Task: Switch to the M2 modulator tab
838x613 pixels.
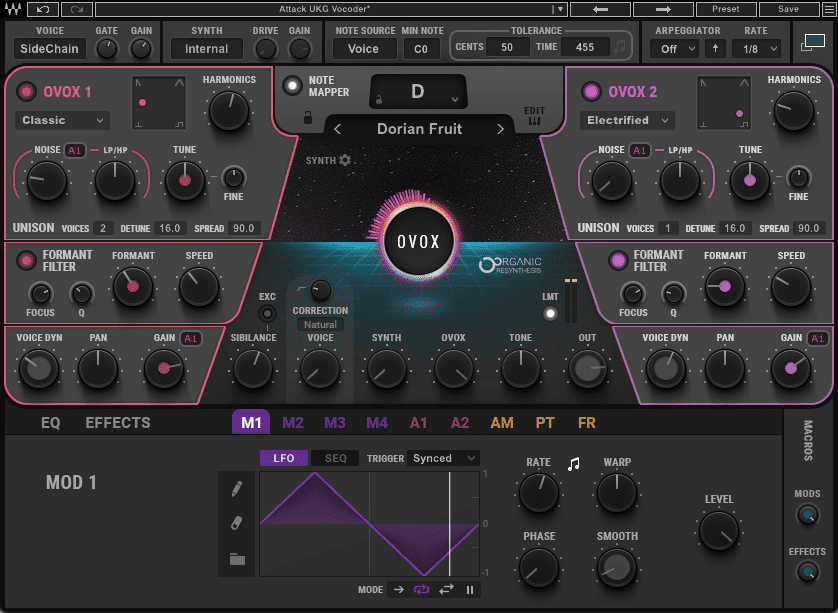Action: tap(293, 423)
